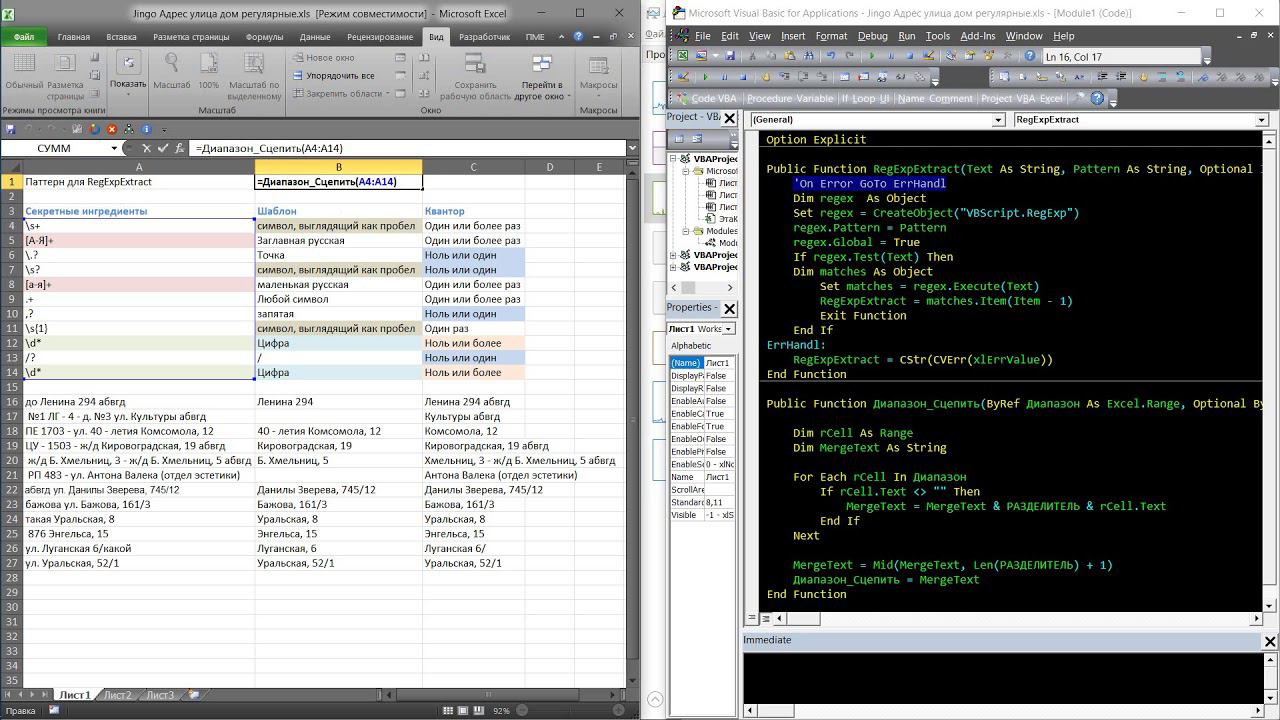This screenshot has width=1280, height=720.
Task: Click the Run Sub play icon in VBA toolbar
Action: (872, 57)
